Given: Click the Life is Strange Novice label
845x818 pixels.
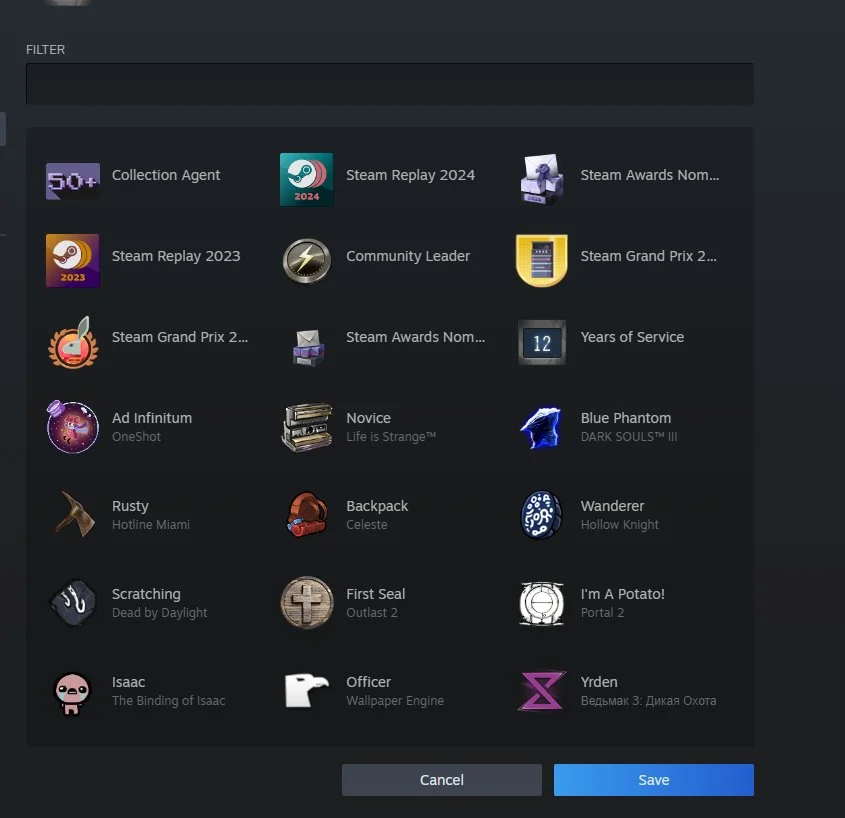Looking at the screenshot, I should [x=368, y=418].
